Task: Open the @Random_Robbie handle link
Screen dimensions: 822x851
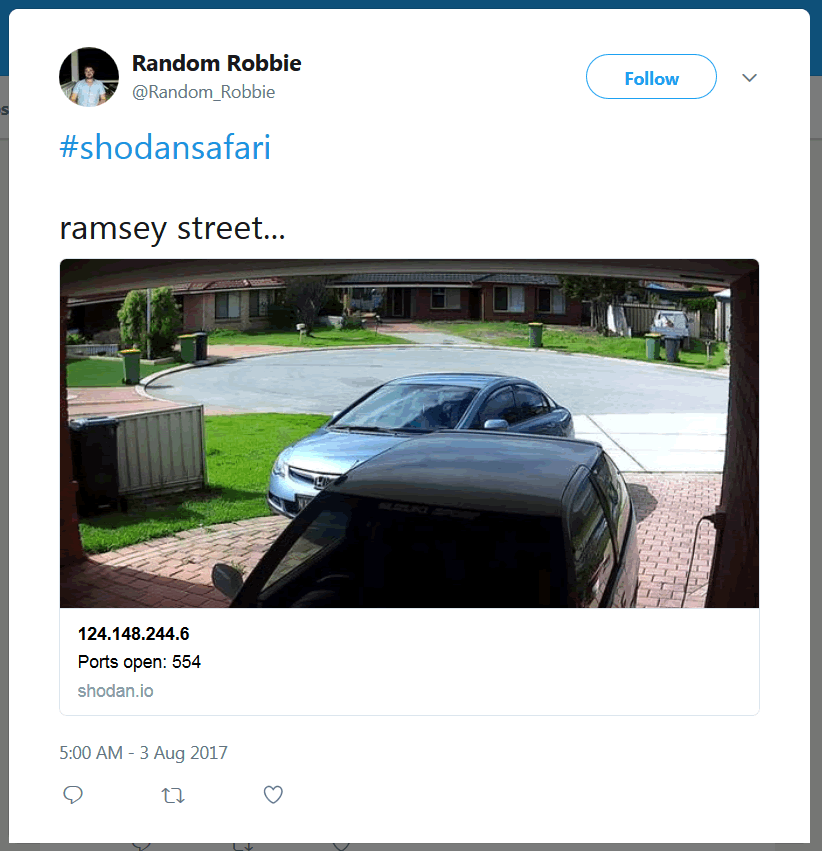Action: (203, 92)
